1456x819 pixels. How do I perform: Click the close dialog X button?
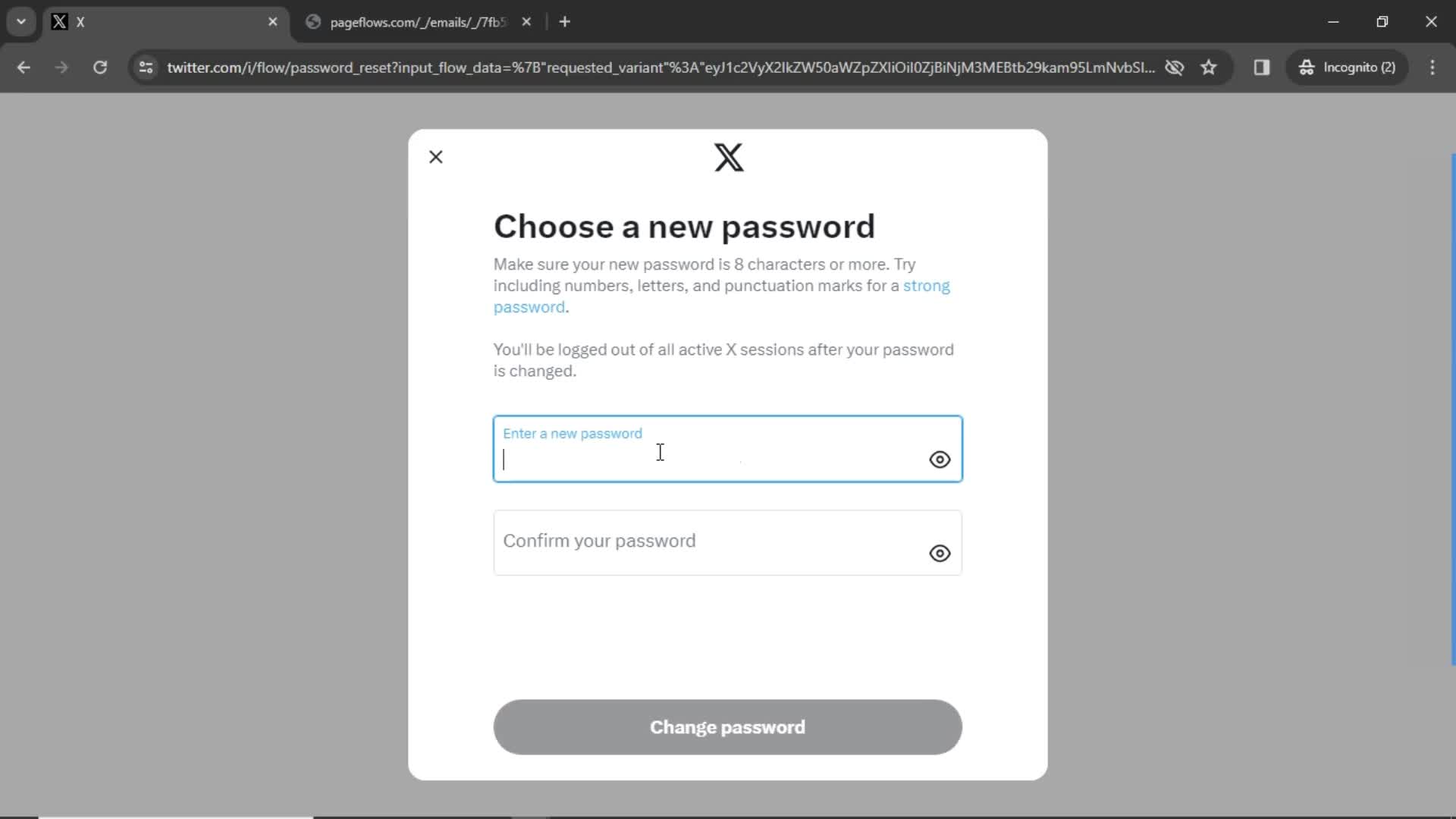point(435,156)
